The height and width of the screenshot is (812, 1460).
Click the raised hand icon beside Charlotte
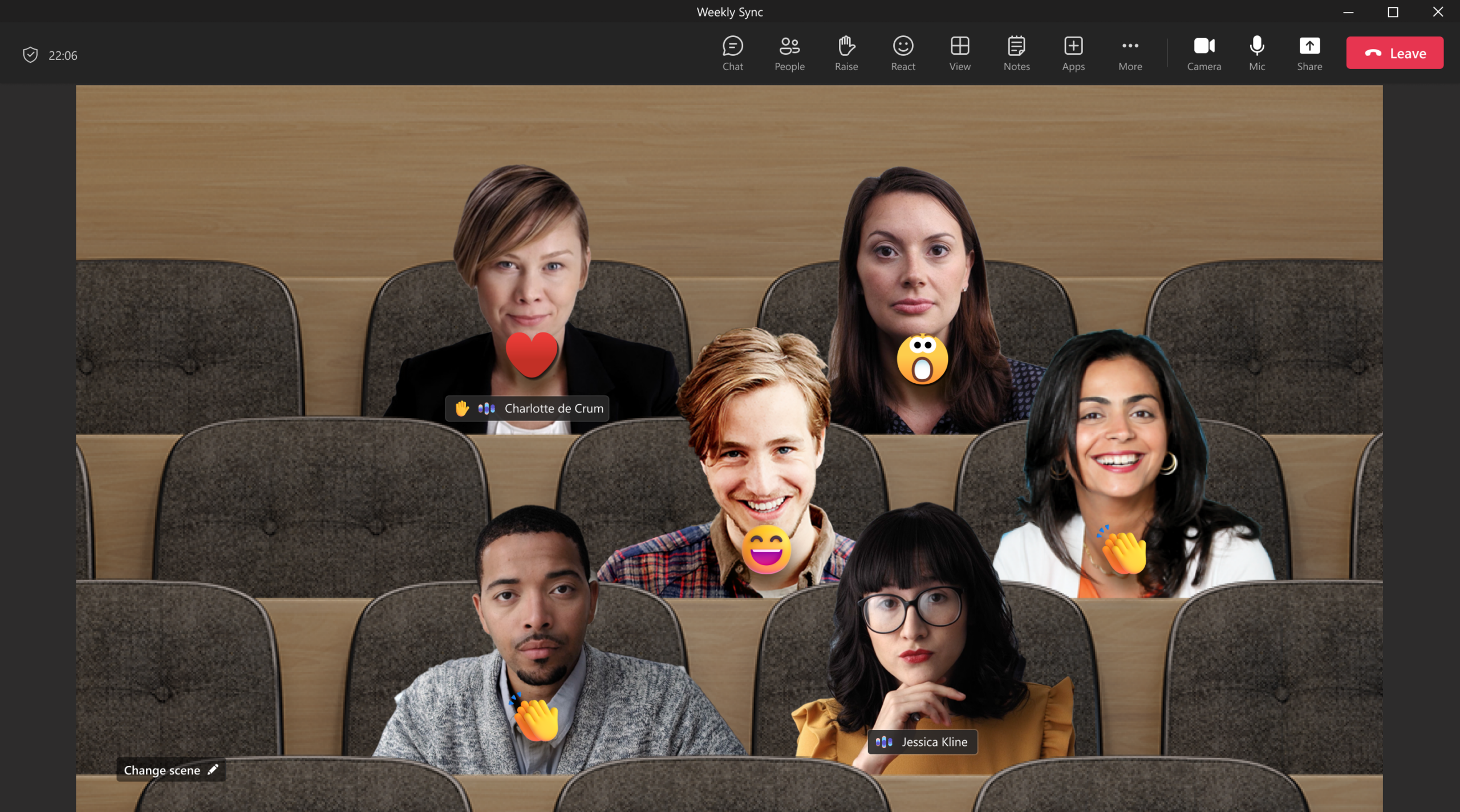(462, 408)
